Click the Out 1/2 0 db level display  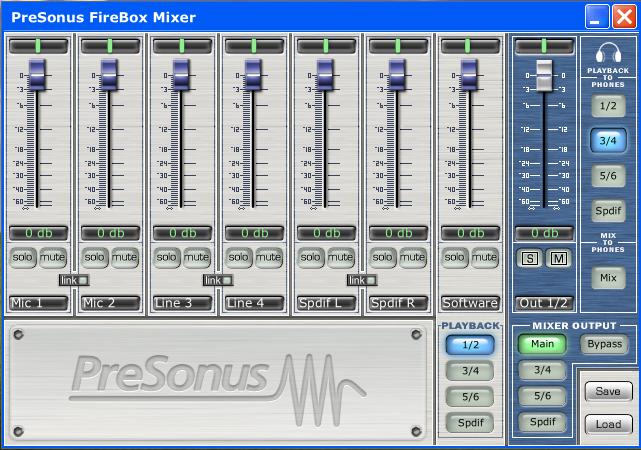coord(545,233)
